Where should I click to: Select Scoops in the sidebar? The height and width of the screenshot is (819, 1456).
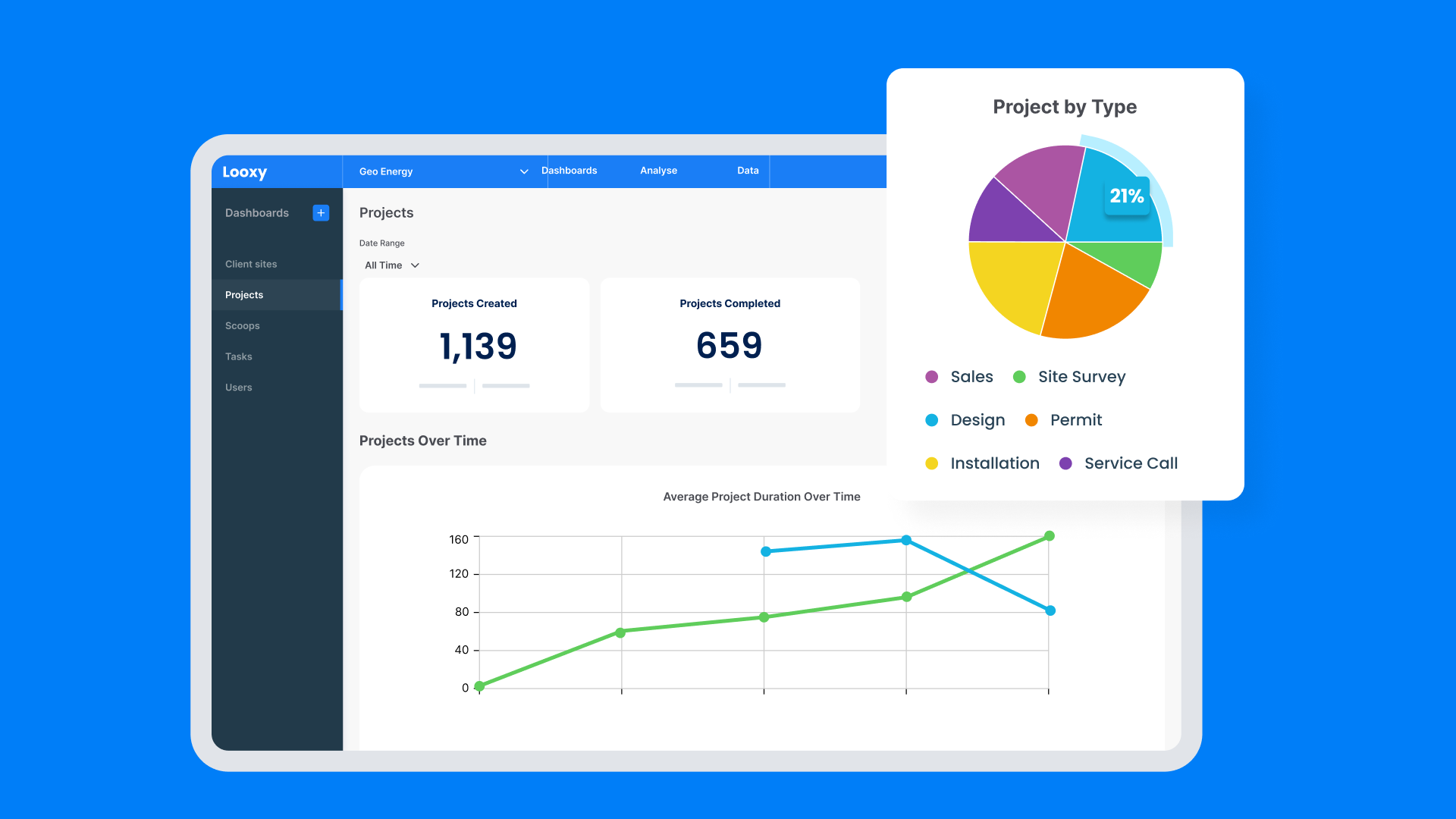243,326
